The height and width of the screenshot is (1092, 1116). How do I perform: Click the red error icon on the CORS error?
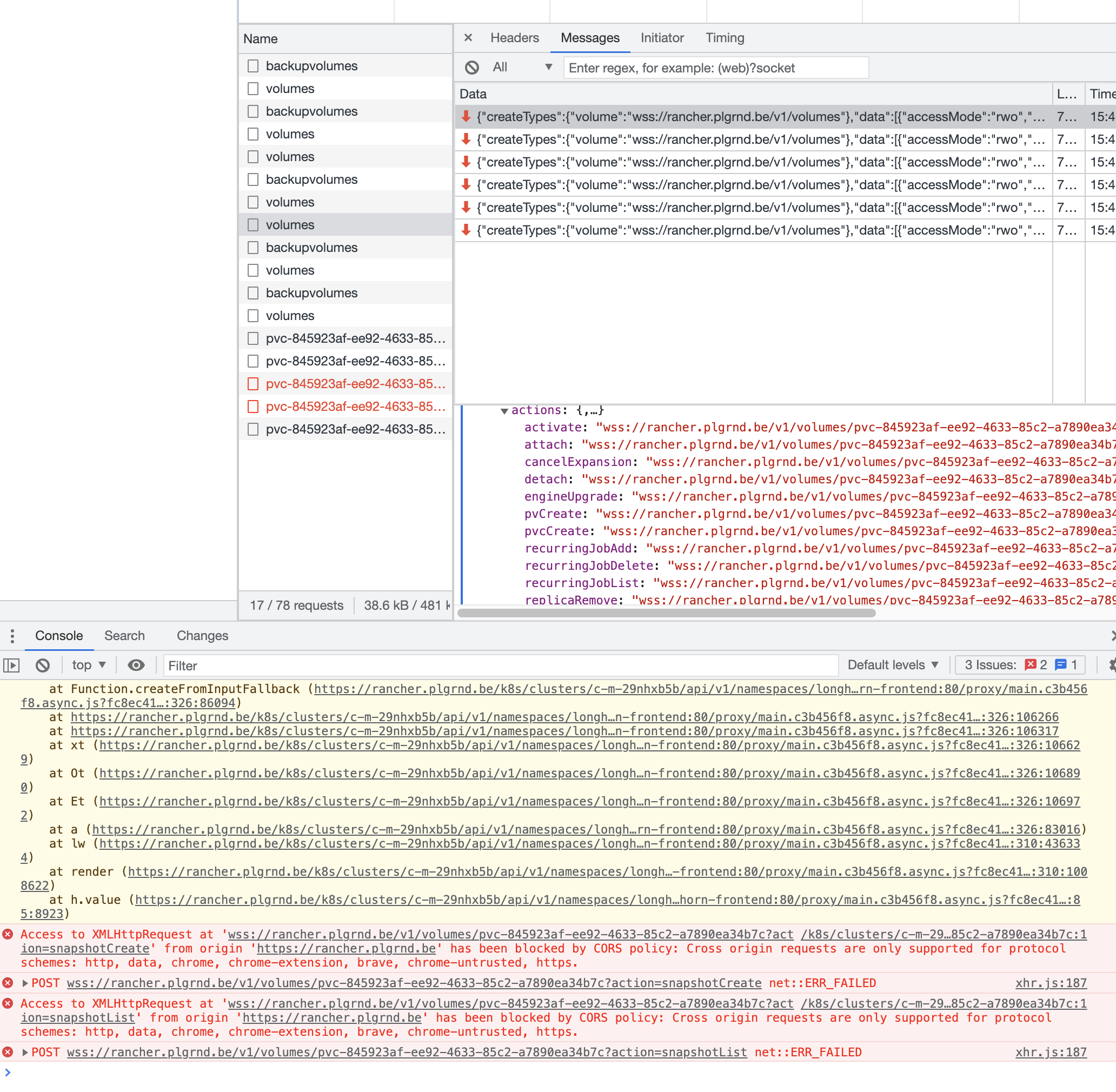click(8, 935)
